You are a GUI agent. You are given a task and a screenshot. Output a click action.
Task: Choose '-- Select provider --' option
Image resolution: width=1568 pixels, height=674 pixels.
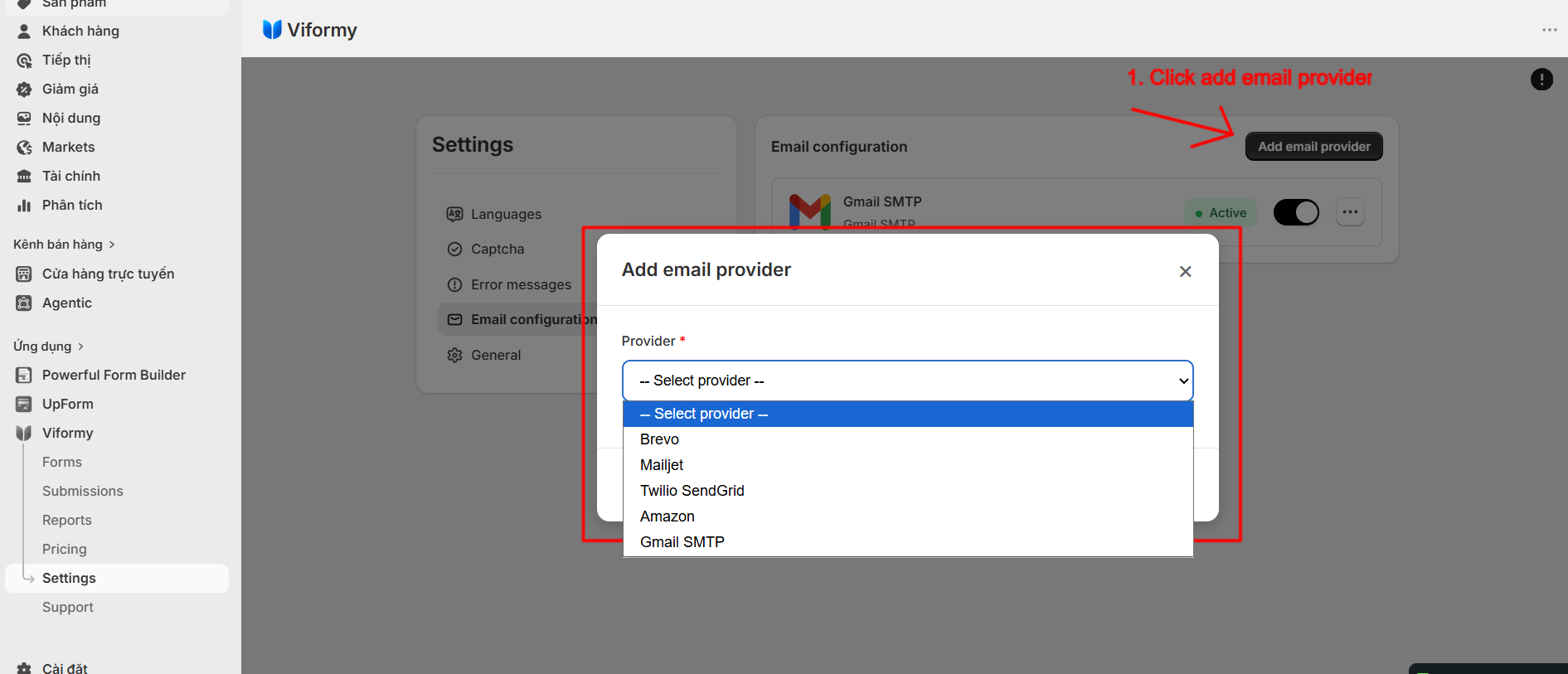[908, 414]
